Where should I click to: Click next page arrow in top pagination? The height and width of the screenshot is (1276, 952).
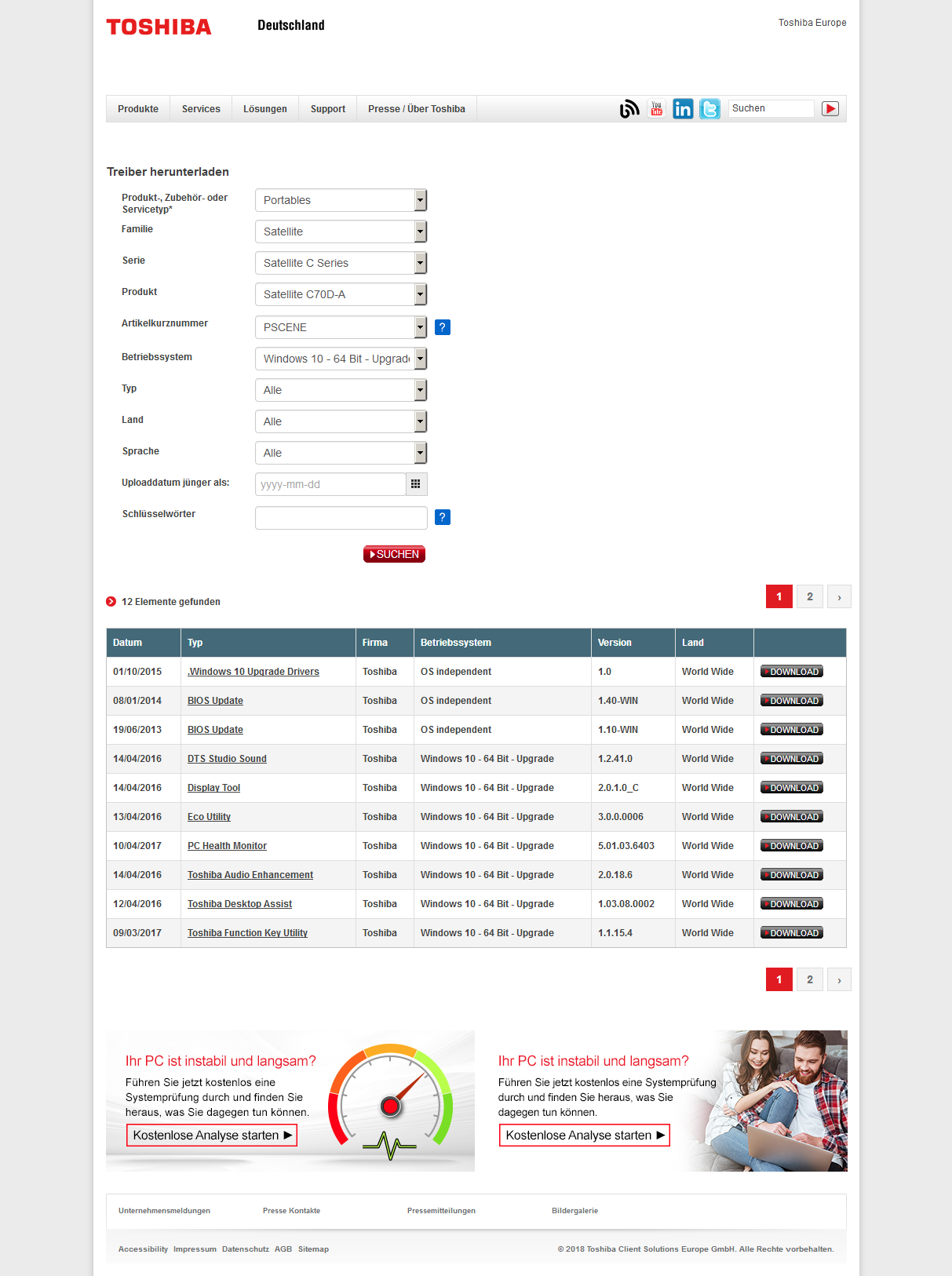(x=839, y=596)
